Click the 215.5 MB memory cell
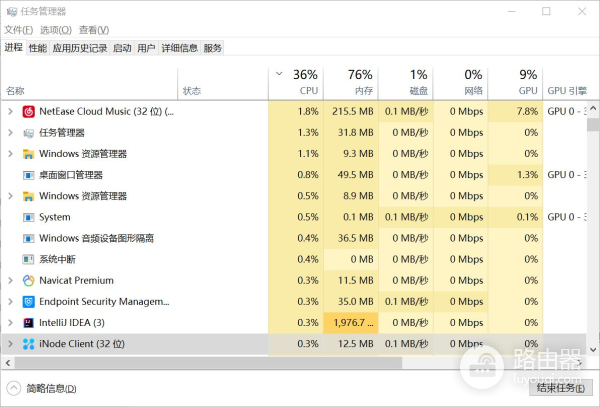The height and width of the screenshot is (407, 600). point(351,112)
